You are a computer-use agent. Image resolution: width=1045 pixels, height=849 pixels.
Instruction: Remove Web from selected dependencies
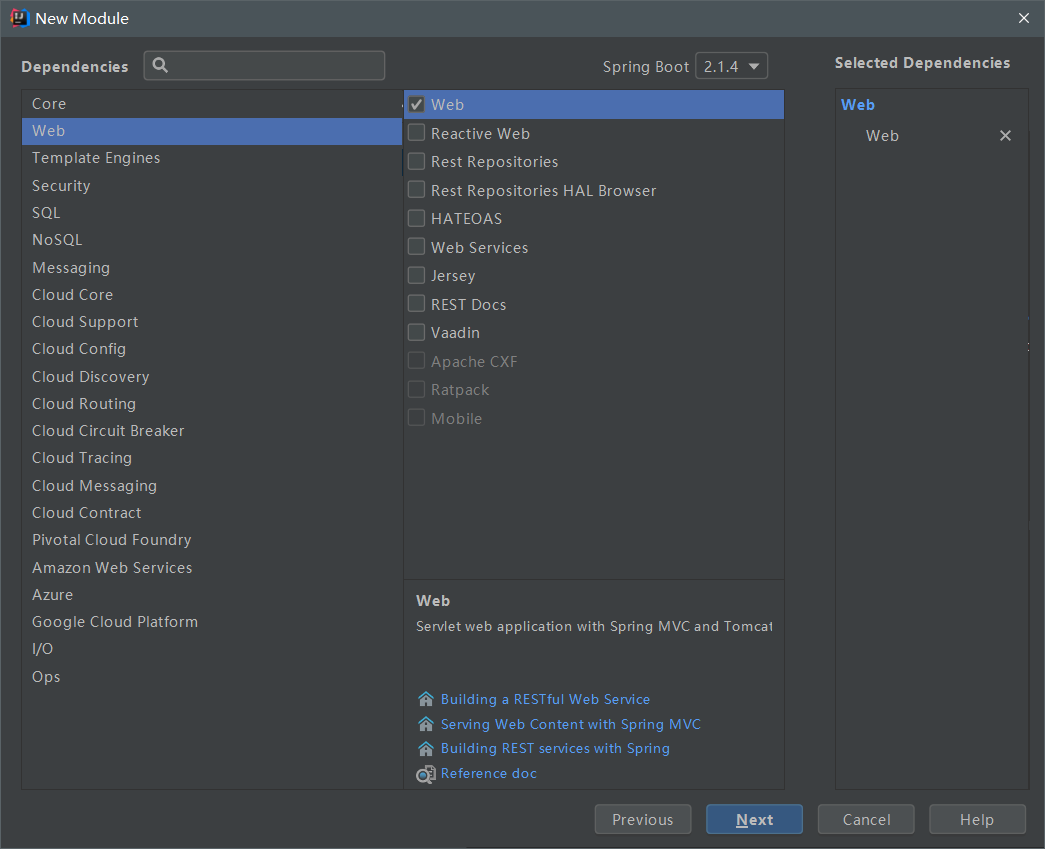(1005, 136)
